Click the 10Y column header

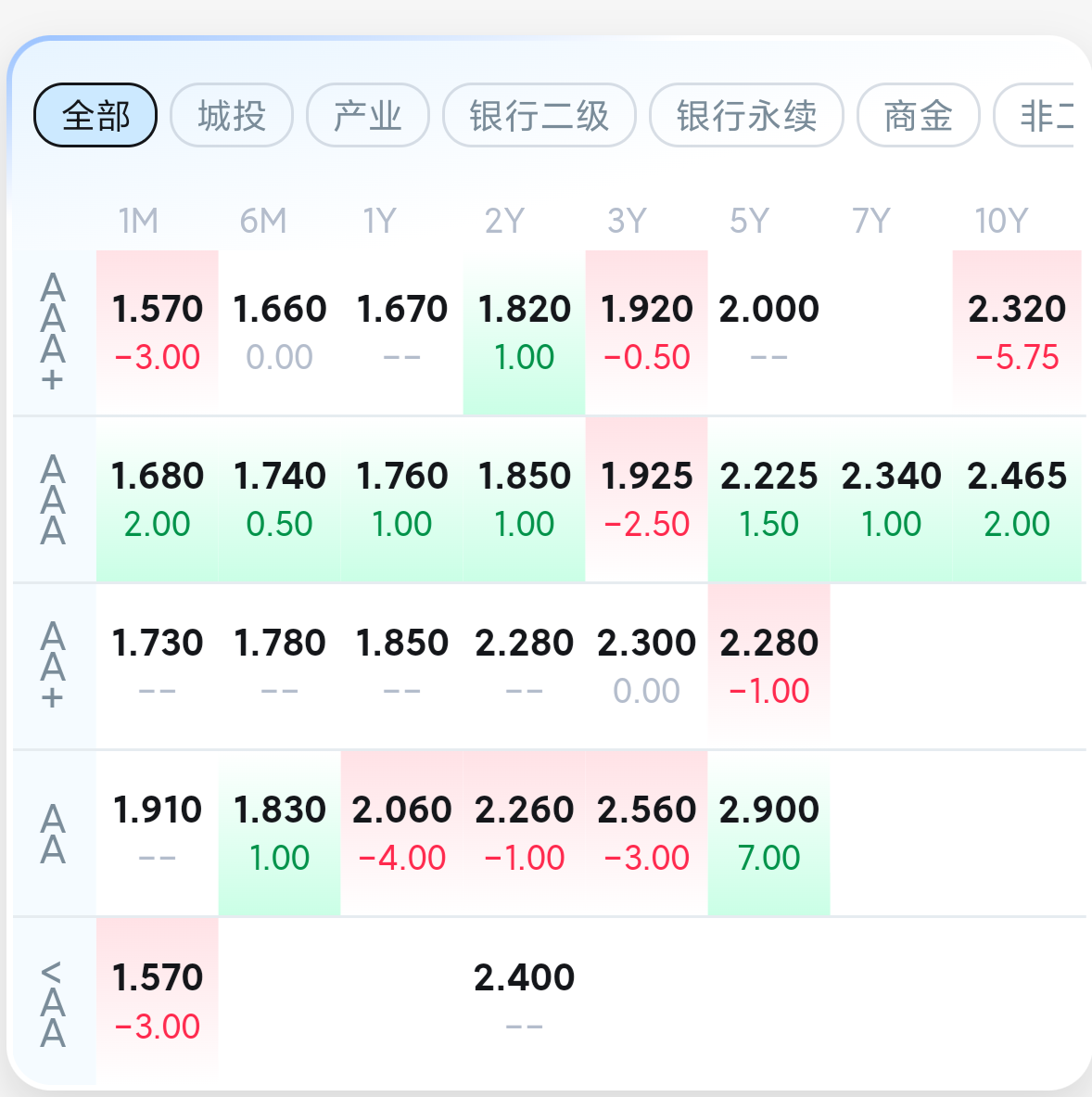coord(1001,221)
